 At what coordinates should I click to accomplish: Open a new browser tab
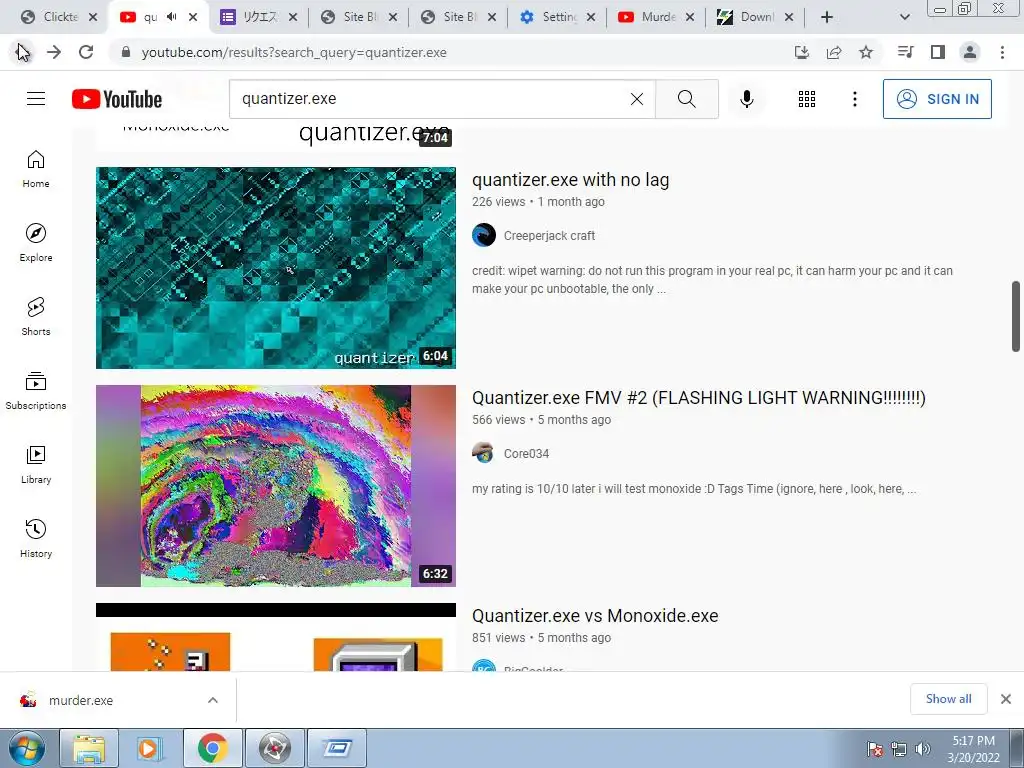pos(827,17)
